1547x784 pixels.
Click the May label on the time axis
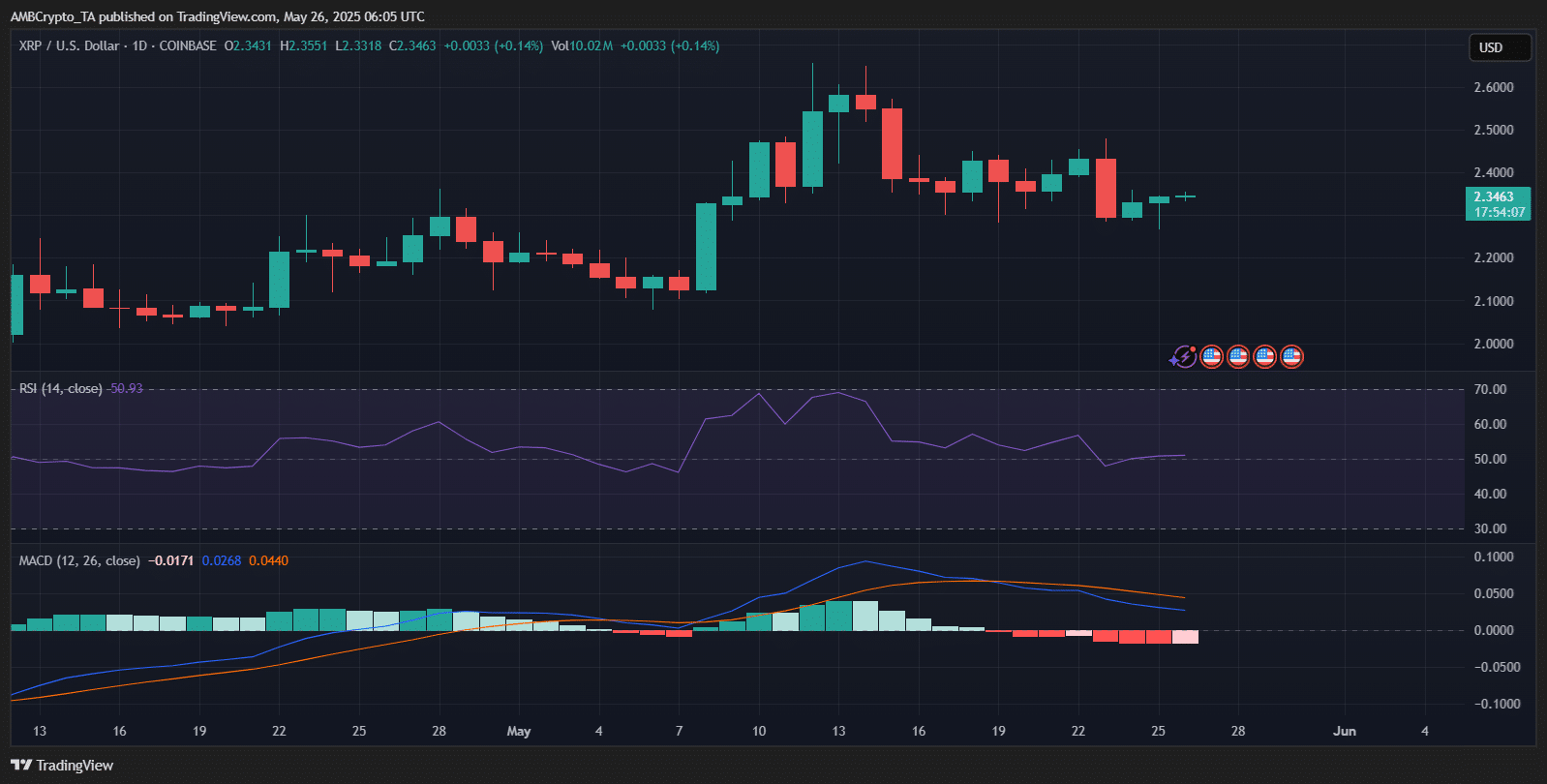(519, 731)
